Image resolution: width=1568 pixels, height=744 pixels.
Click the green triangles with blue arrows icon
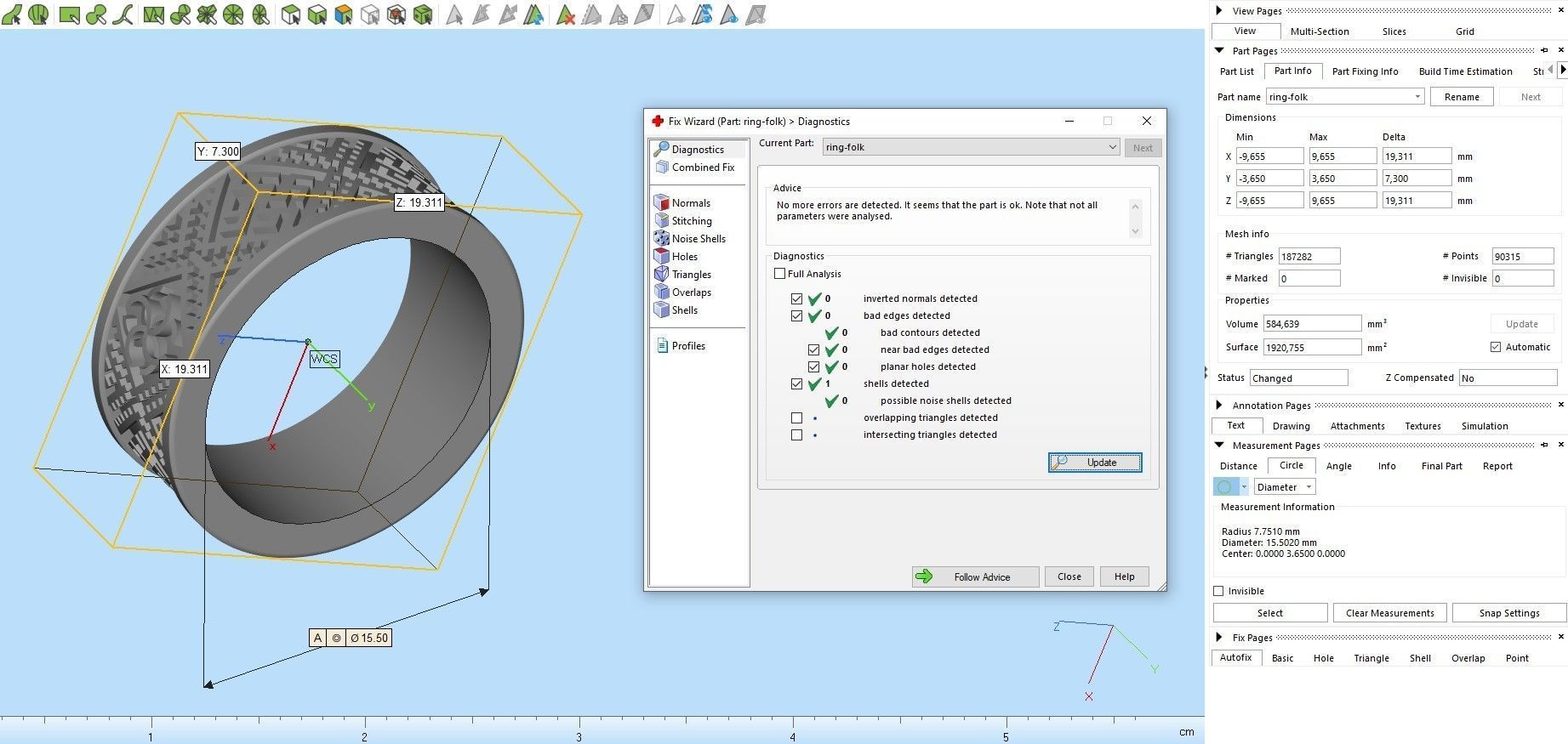coord(534,14)
